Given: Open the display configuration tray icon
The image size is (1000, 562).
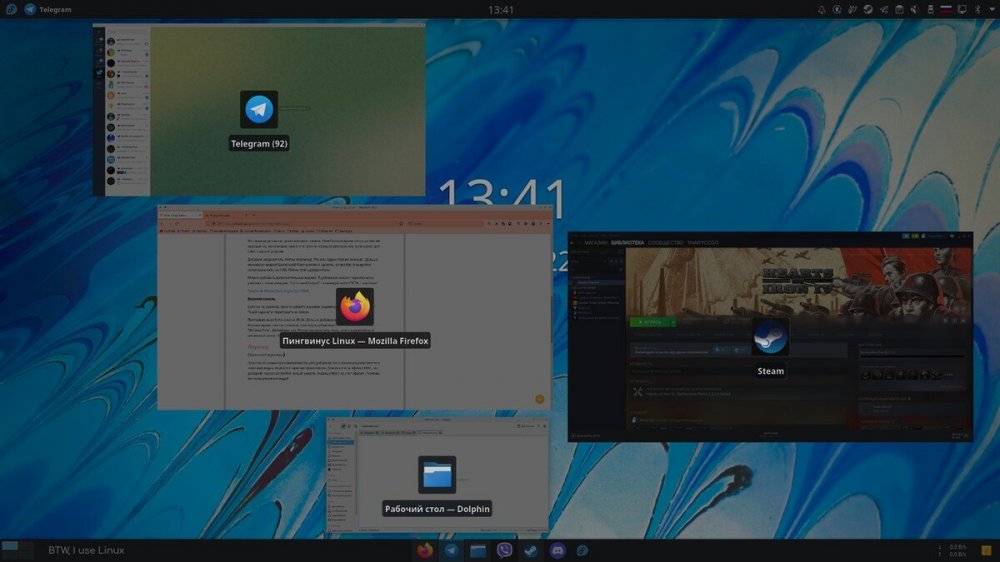Looking at the screenshot, I should click(962, 9).
